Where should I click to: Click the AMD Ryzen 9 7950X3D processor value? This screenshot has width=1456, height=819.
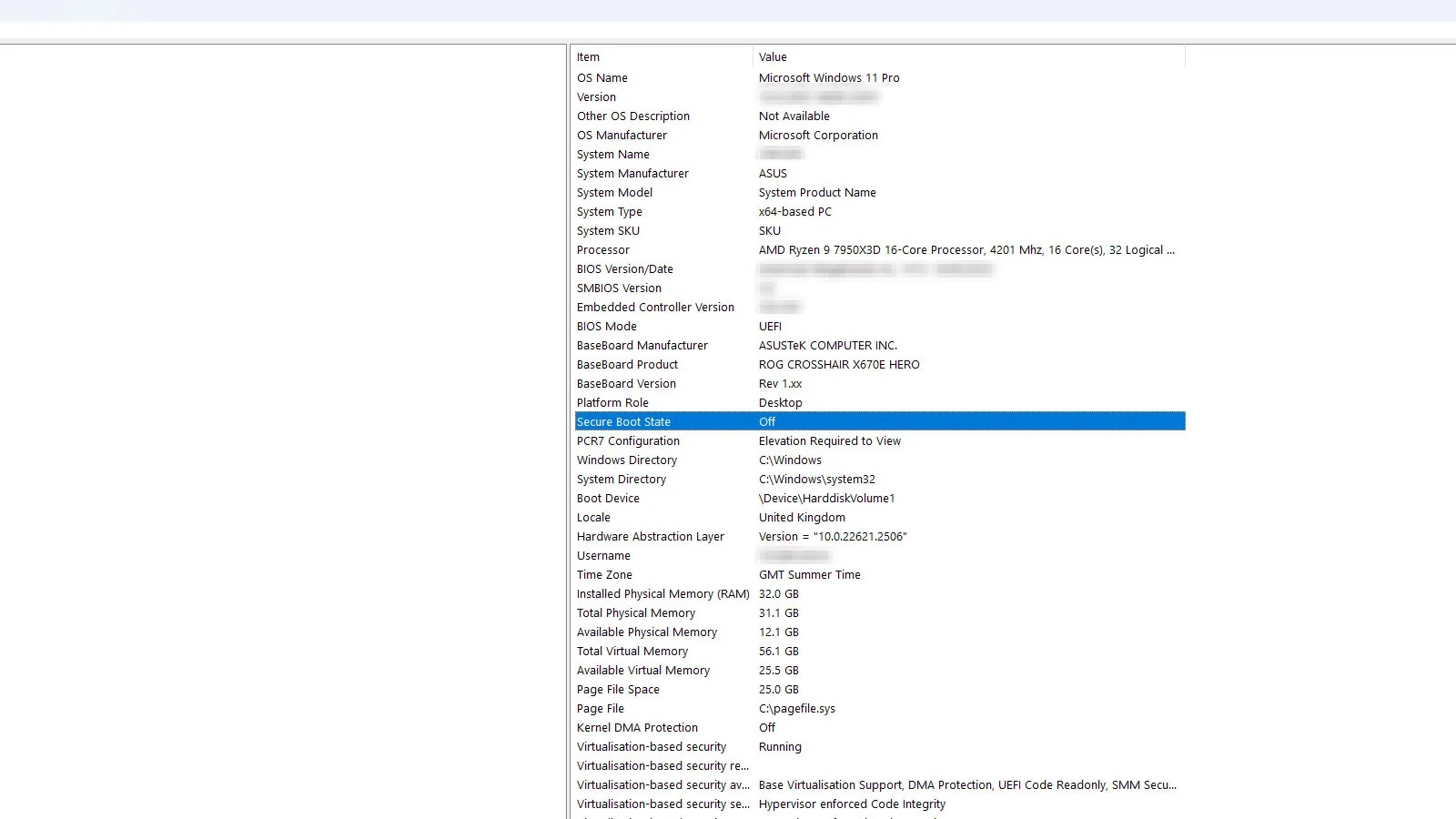[966, 249]
